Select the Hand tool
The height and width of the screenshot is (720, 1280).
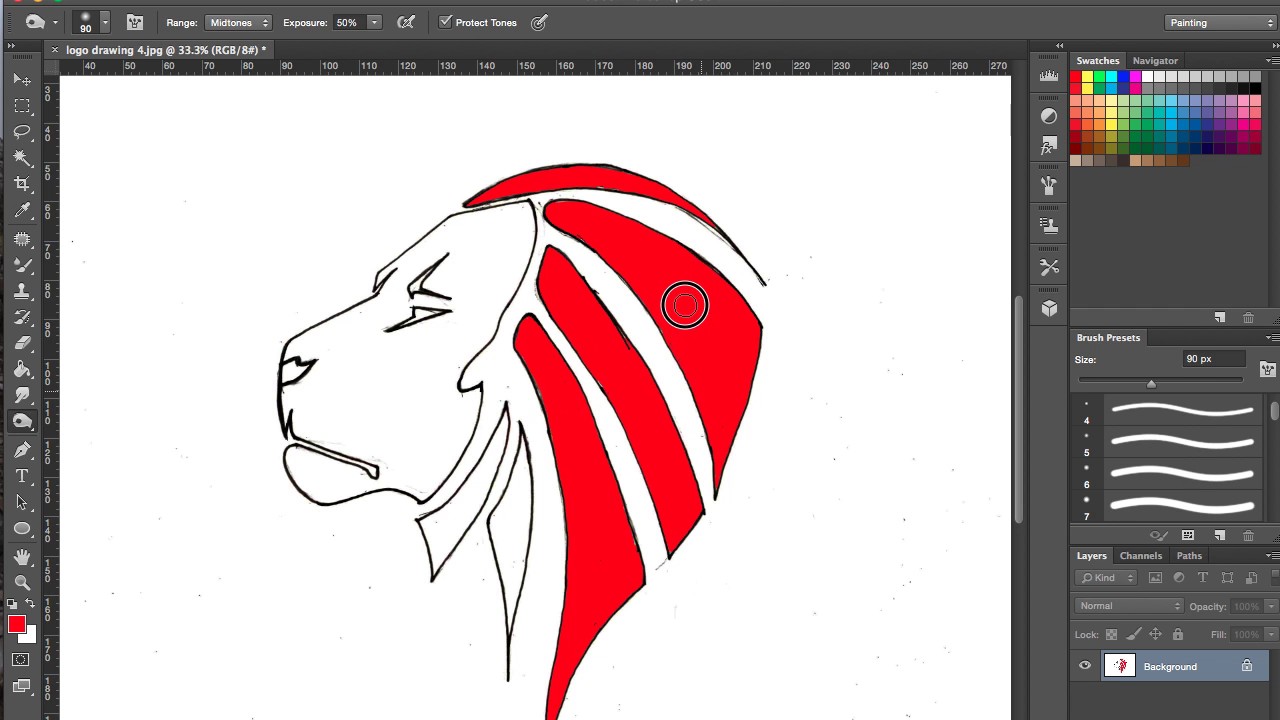click(22, 557)
